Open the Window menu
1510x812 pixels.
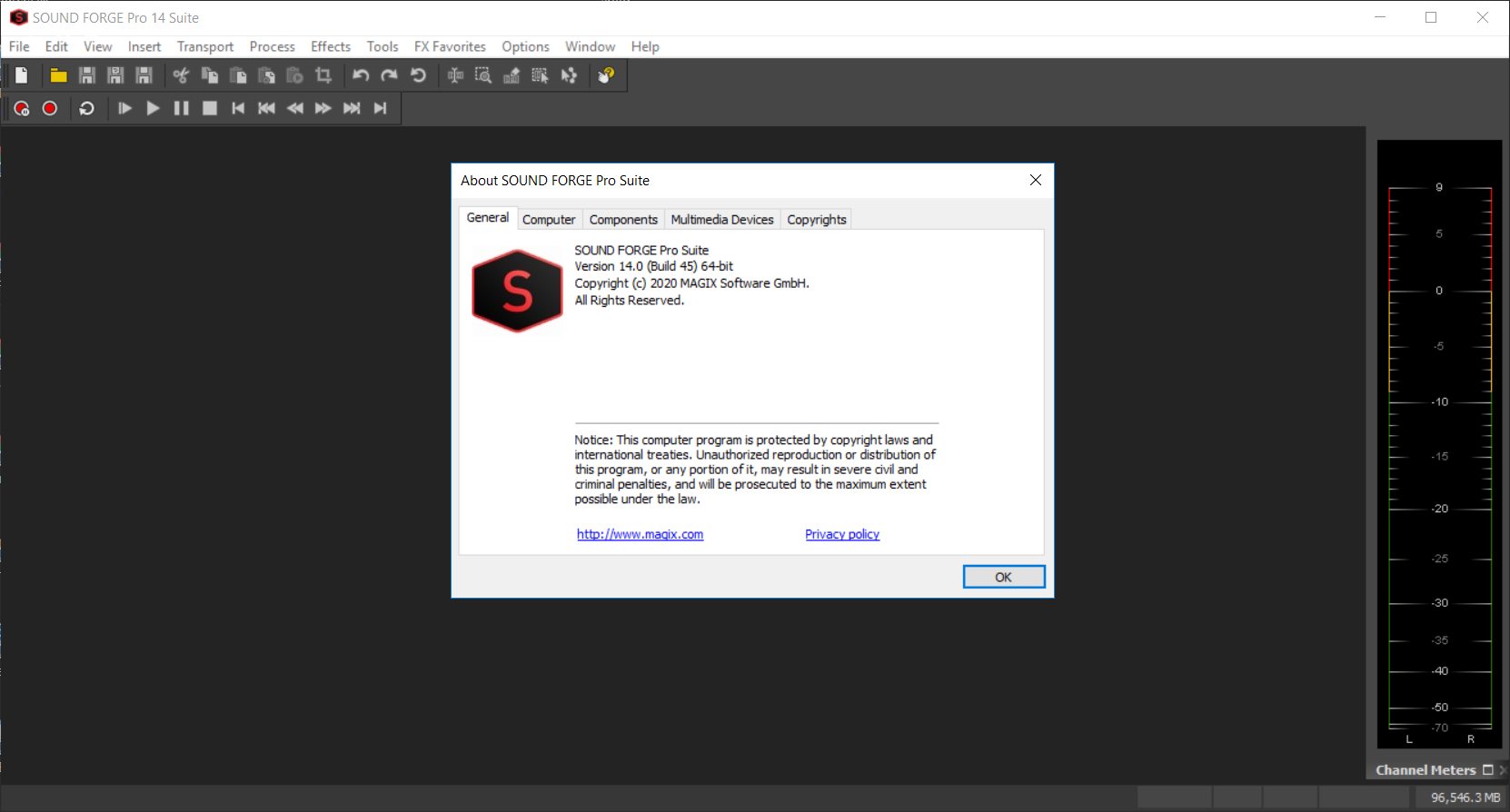pyautogui.click(x=590, y=46)
